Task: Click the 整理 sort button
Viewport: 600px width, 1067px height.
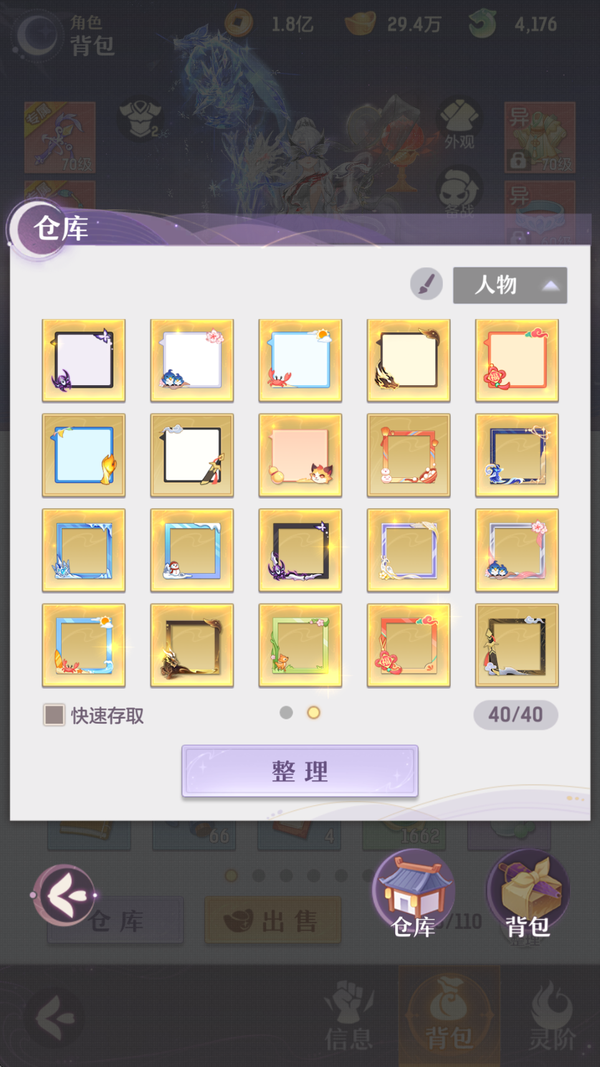Action: click(x=300, y=771)
